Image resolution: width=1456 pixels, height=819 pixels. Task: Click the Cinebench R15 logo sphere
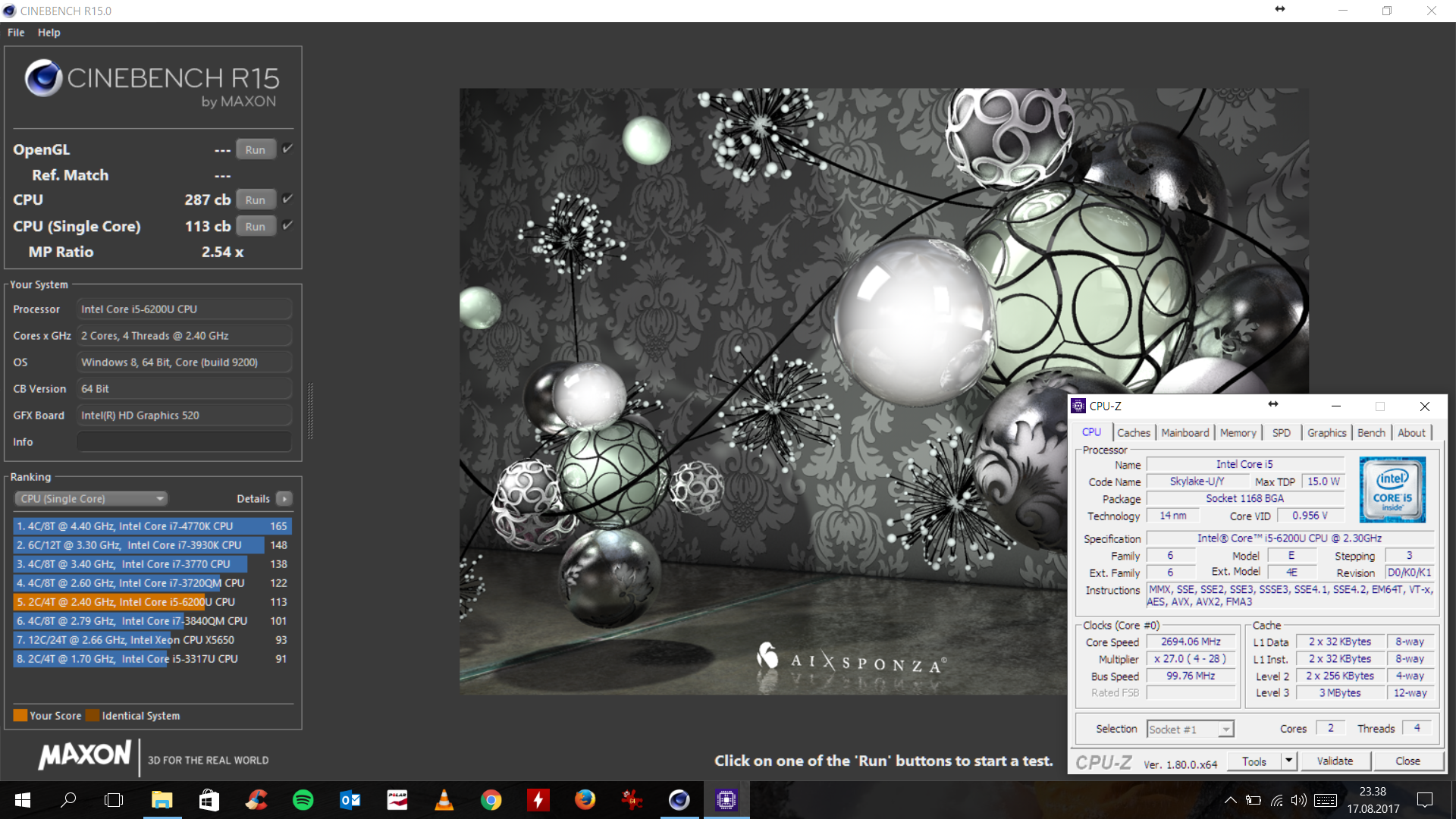tap(43, 77)
